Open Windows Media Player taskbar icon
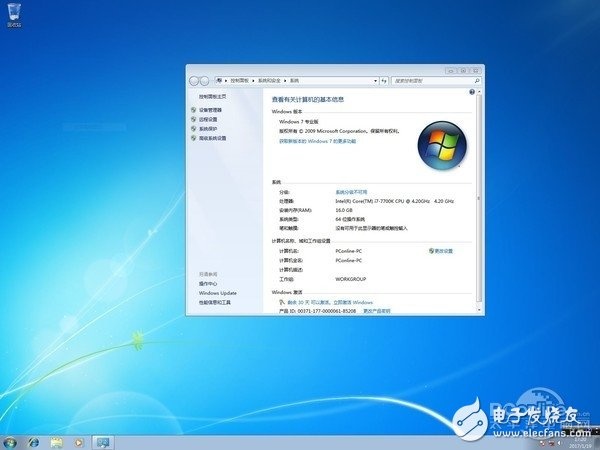Image resolution: width=600 pixels, height=450 pixels. point(79,443)
